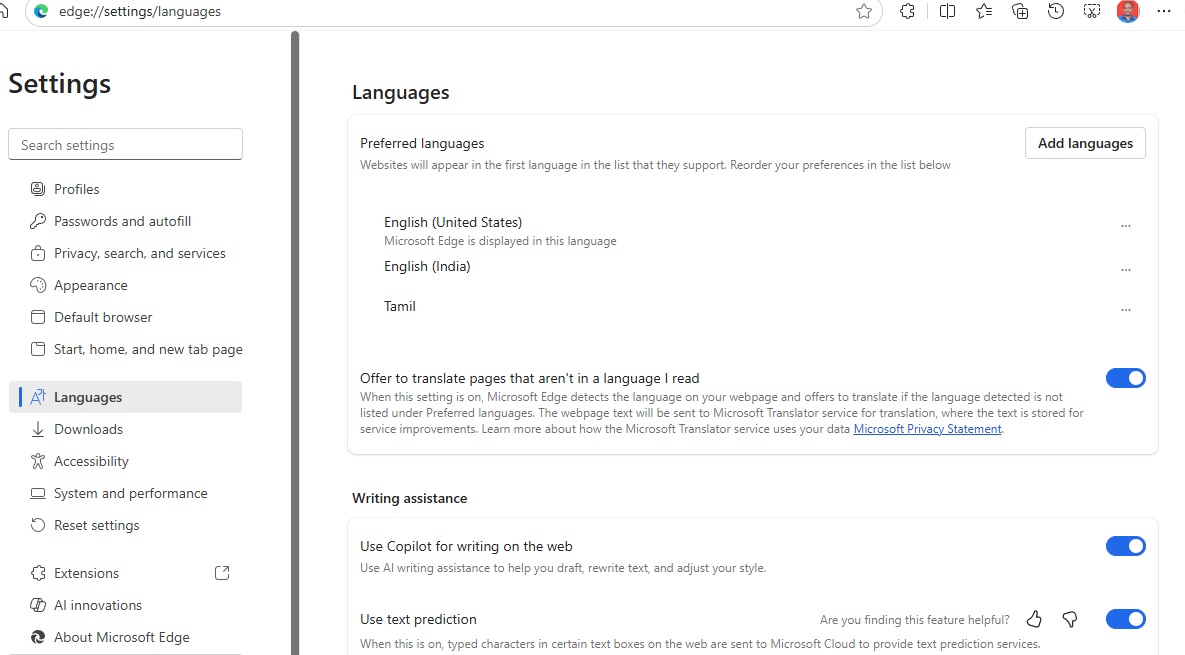Open the Favorites list icon

pos(984,12)
